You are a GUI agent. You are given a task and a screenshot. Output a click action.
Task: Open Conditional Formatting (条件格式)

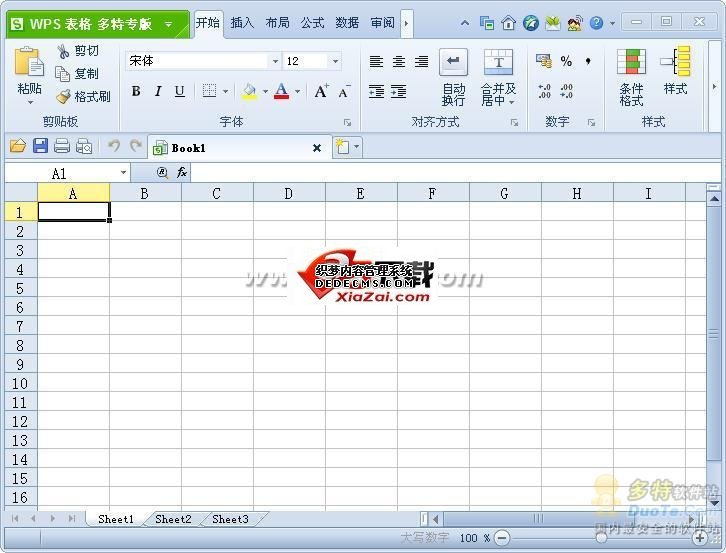coord(632,77)
